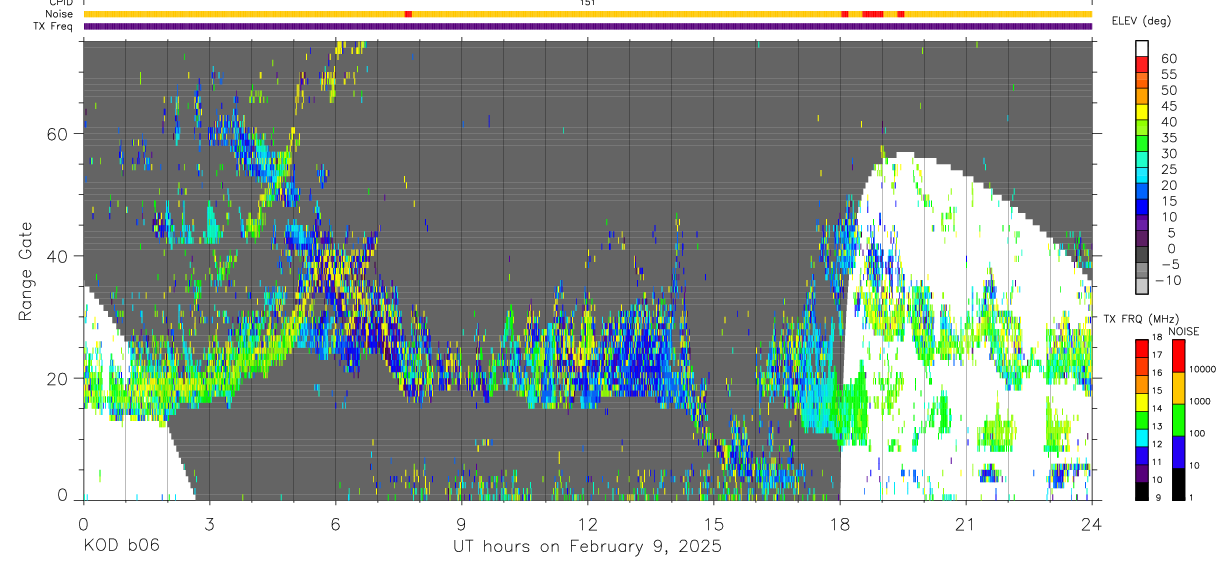This screenshot has width=1228, height=567.
Task: Click the '10000' value on the NOISE legend
Action: tap(1204, 371)
